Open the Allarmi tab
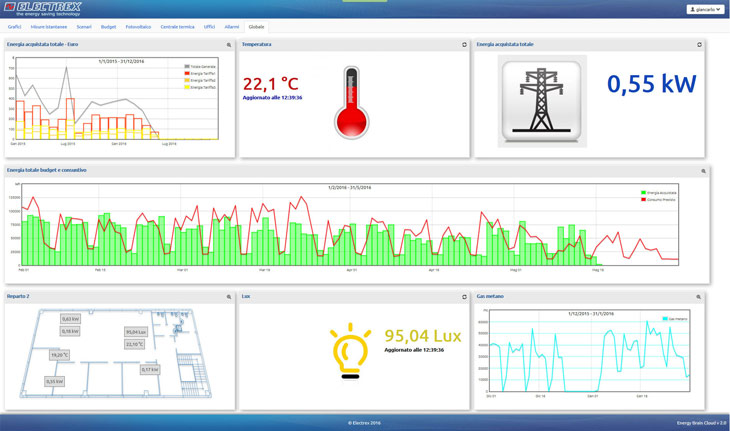The height and width of the screenshot is (431, 730). 232,27
